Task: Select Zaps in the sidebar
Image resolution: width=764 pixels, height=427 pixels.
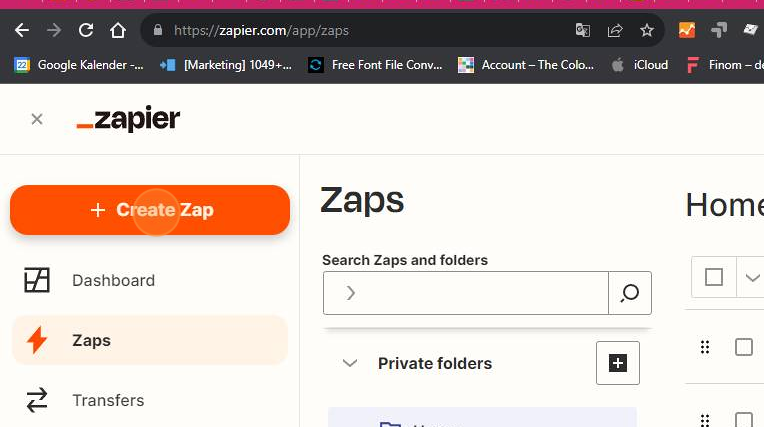Action: 150,340
